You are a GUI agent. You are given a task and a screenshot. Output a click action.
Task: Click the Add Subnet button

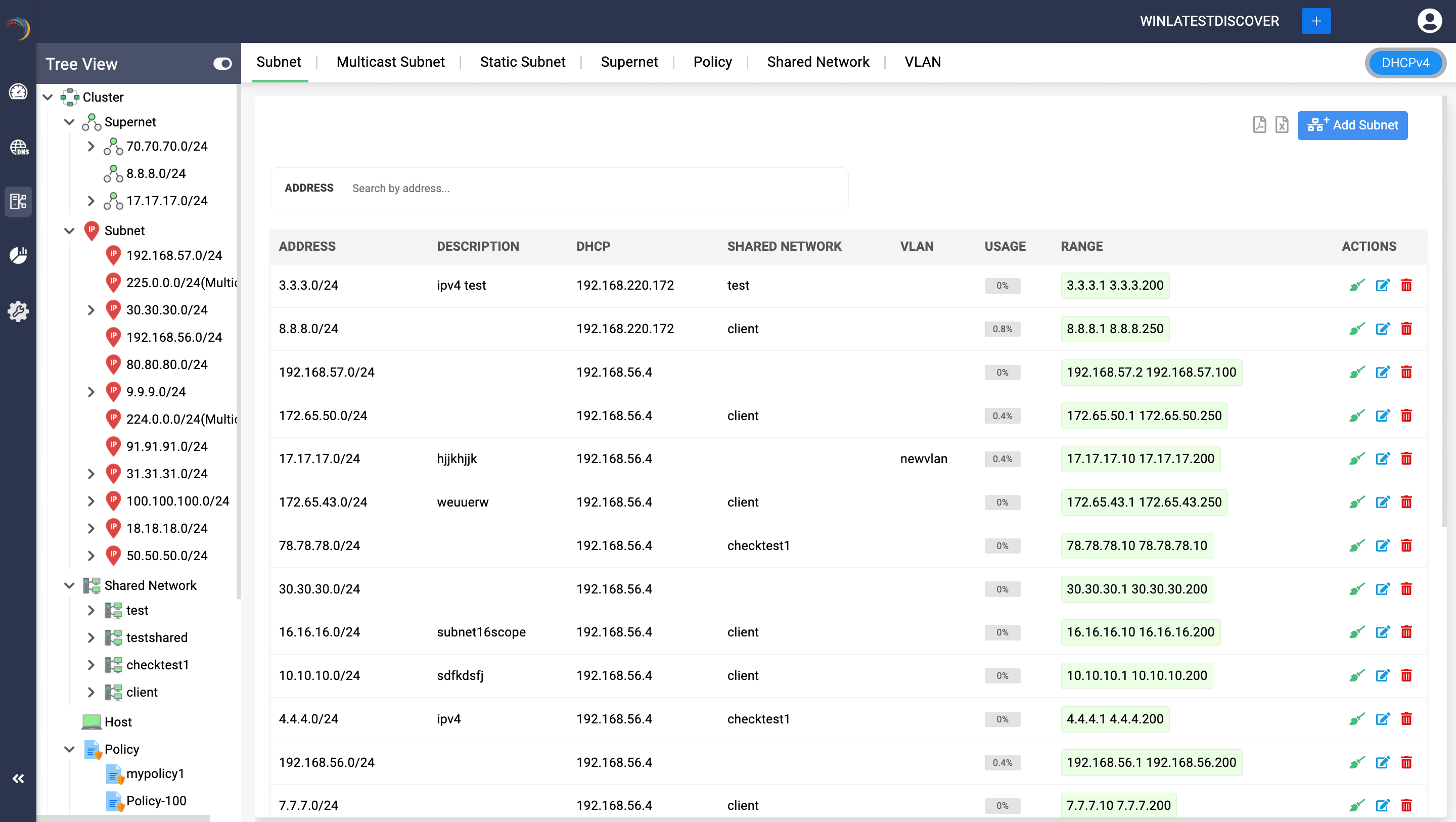pos(1352,125)
